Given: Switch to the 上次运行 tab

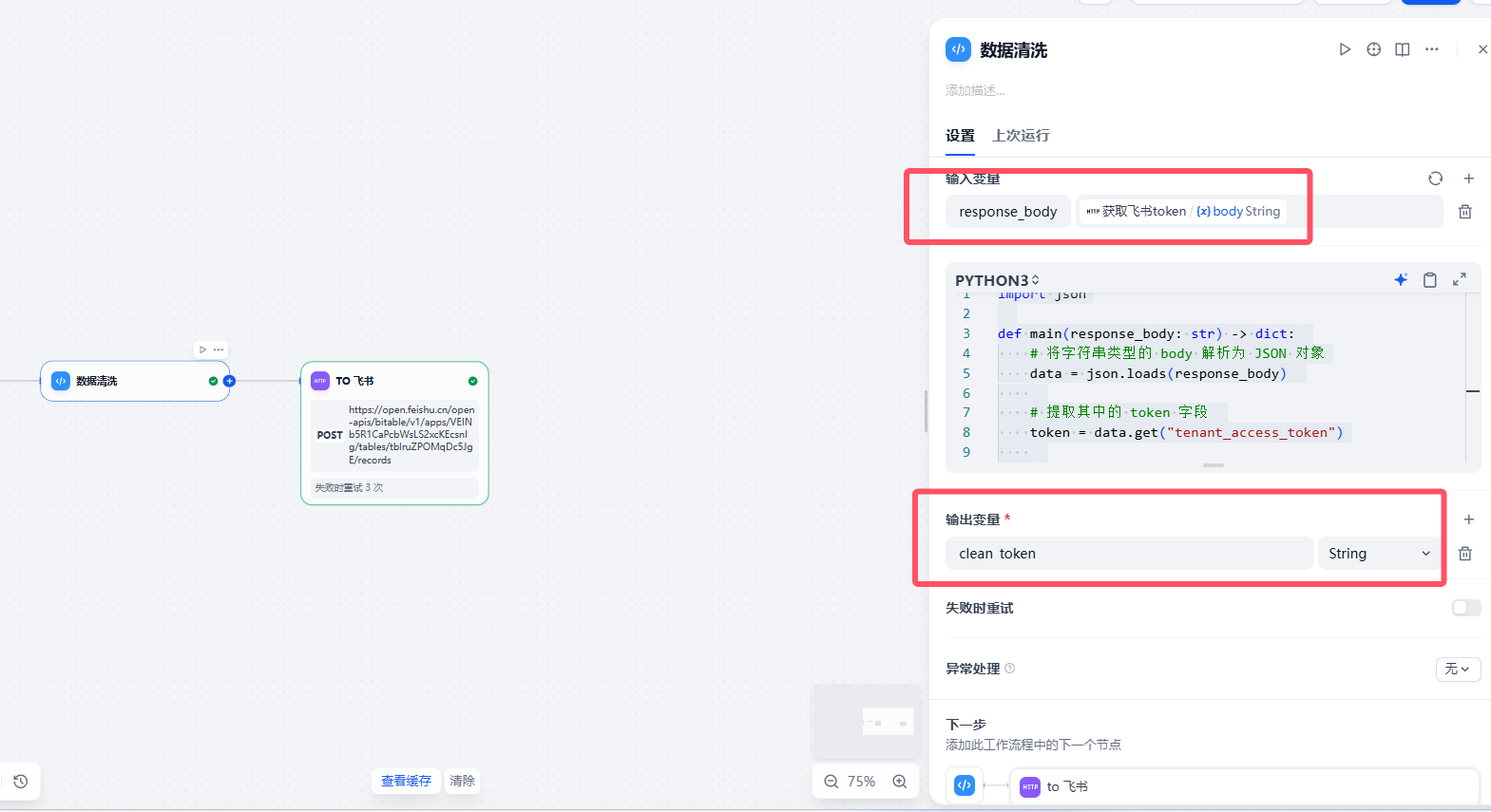Looking at the screenshot, I should coord(1021,136).
